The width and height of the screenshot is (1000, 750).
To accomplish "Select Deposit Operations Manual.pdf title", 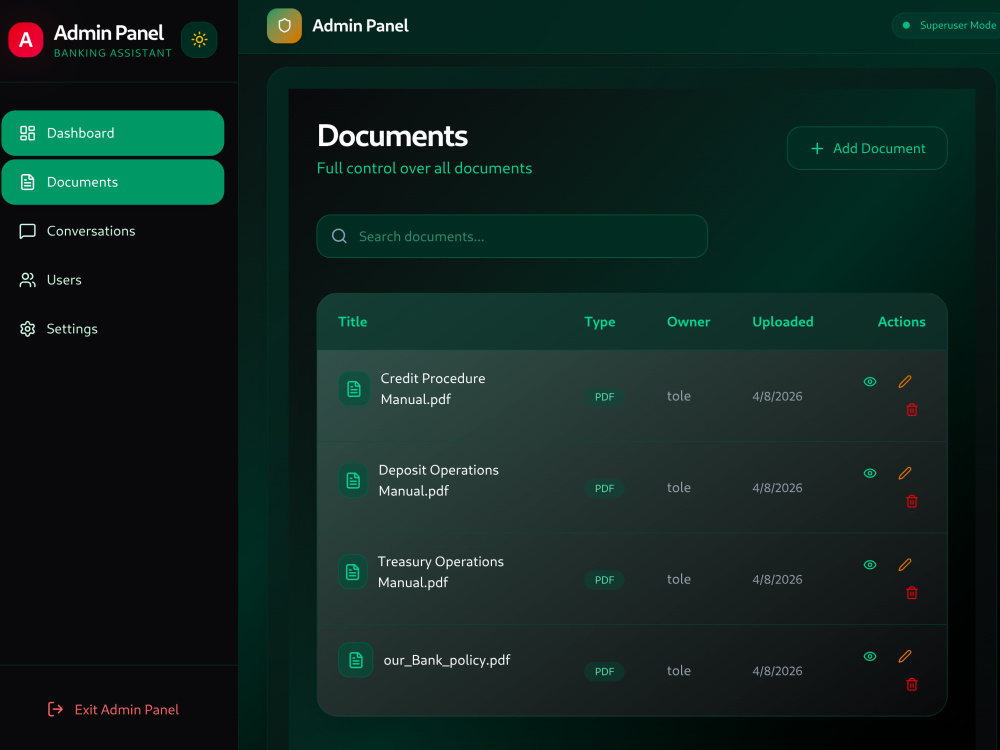I will click(x=439, y=481).
